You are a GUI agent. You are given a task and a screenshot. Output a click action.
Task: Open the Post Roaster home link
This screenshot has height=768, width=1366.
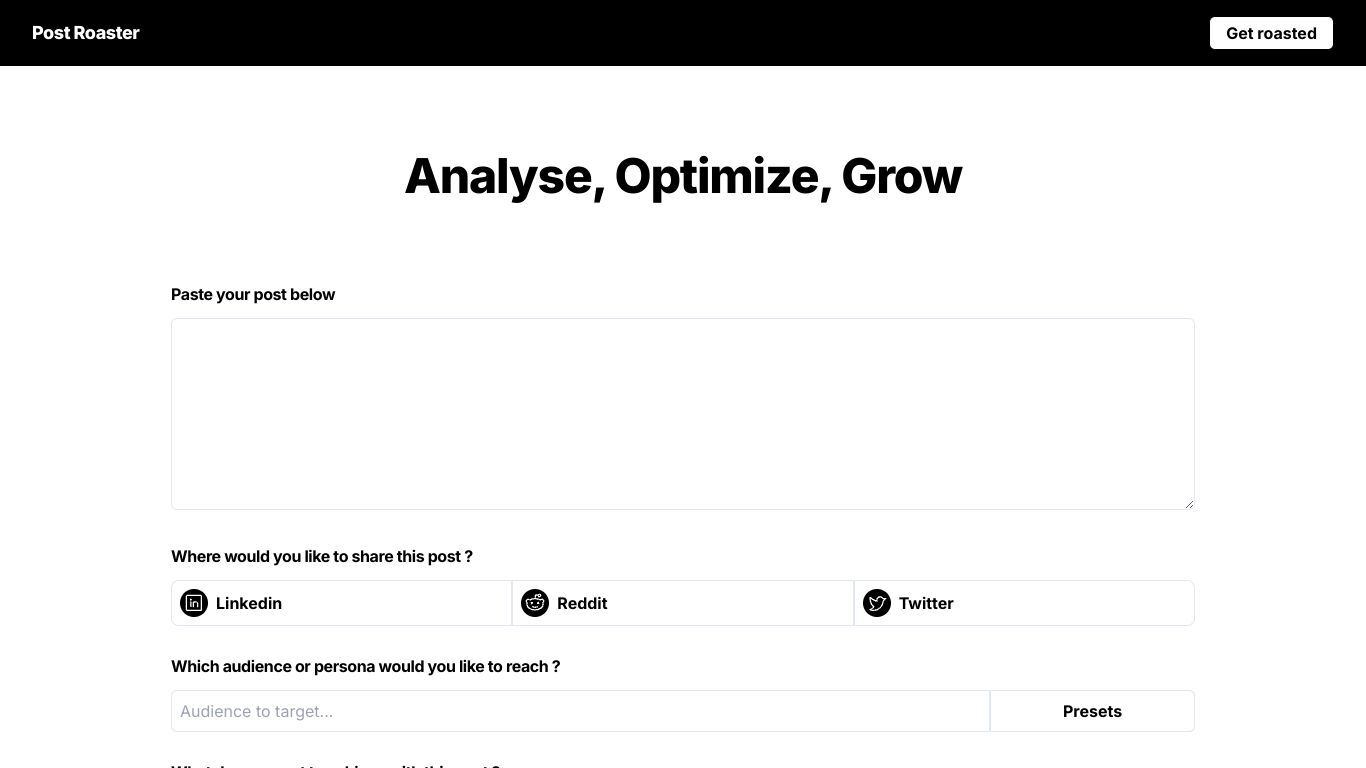pos(86,33)
